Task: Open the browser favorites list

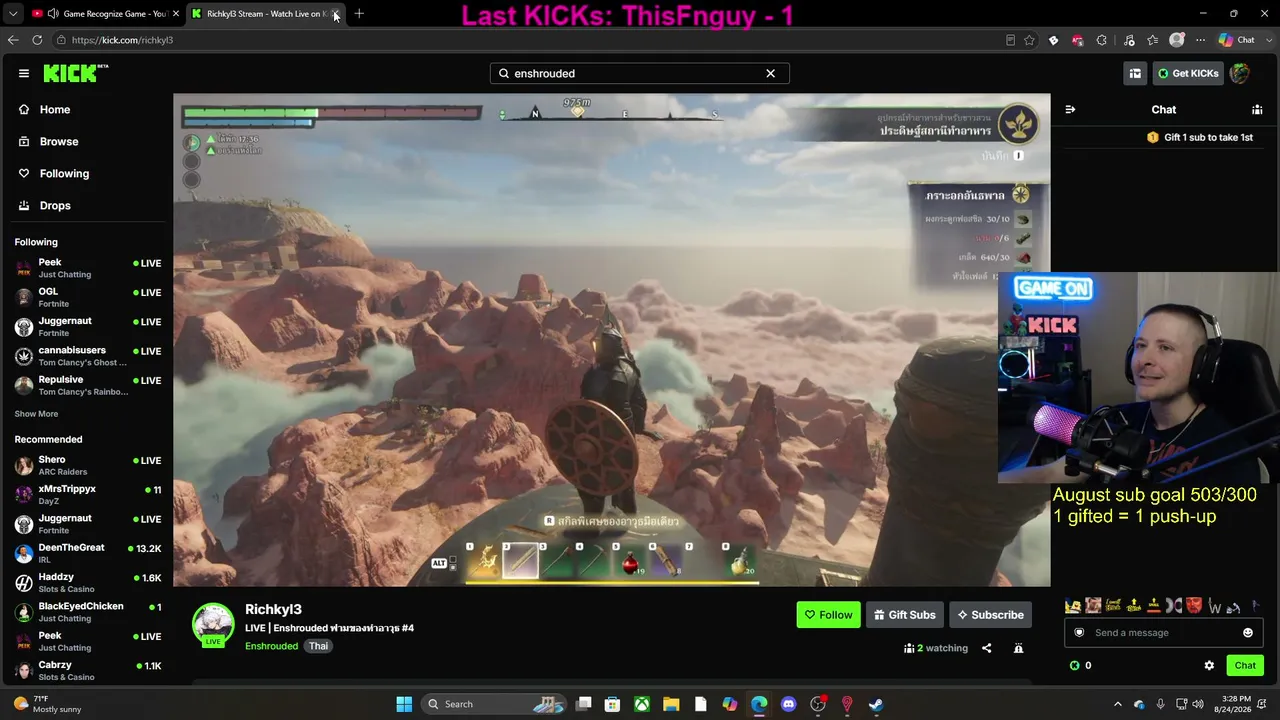Action: point(1153,40)
